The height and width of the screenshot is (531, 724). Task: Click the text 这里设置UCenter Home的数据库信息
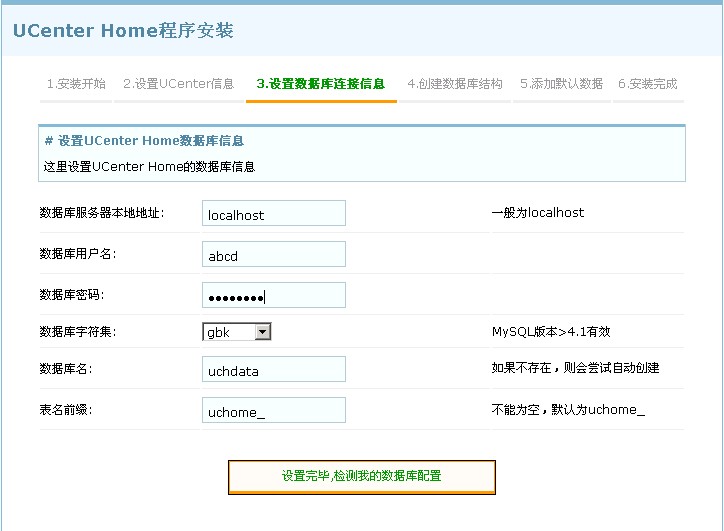(x=149, y=167)
